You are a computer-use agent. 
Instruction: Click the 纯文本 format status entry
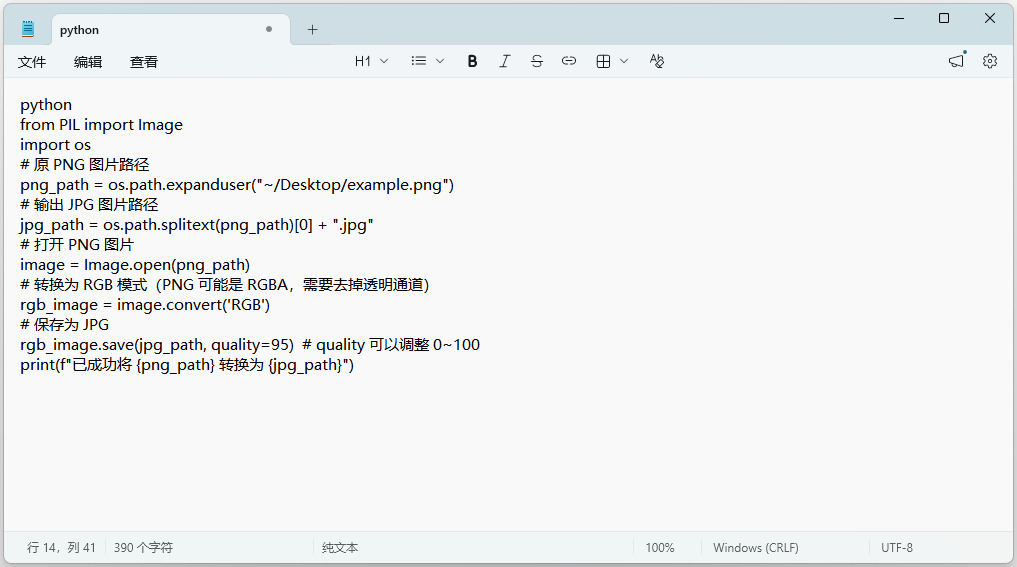point(340,548)
